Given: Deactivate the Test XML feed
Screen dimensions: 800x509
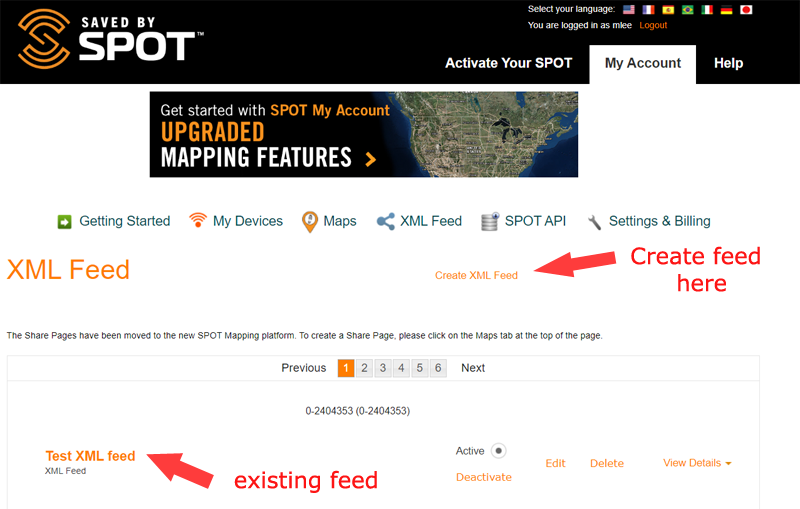Looking at the screenshot, I should pyautogui.click(x=483, y=477).
